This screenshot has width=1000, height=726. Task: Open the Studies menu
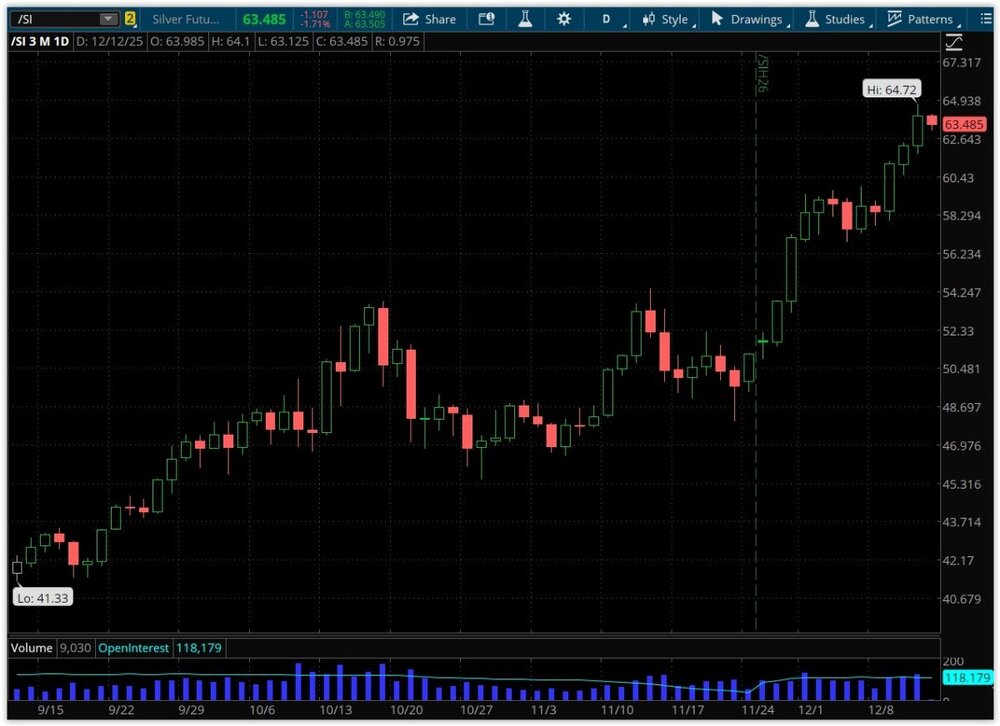(836, 19)
